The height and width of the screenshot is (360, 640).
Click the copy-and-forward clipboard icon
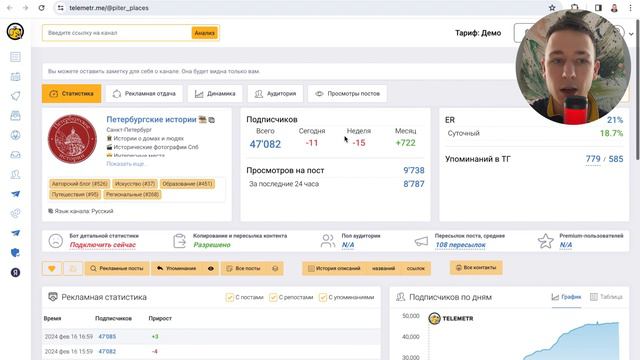coord(179,241)
